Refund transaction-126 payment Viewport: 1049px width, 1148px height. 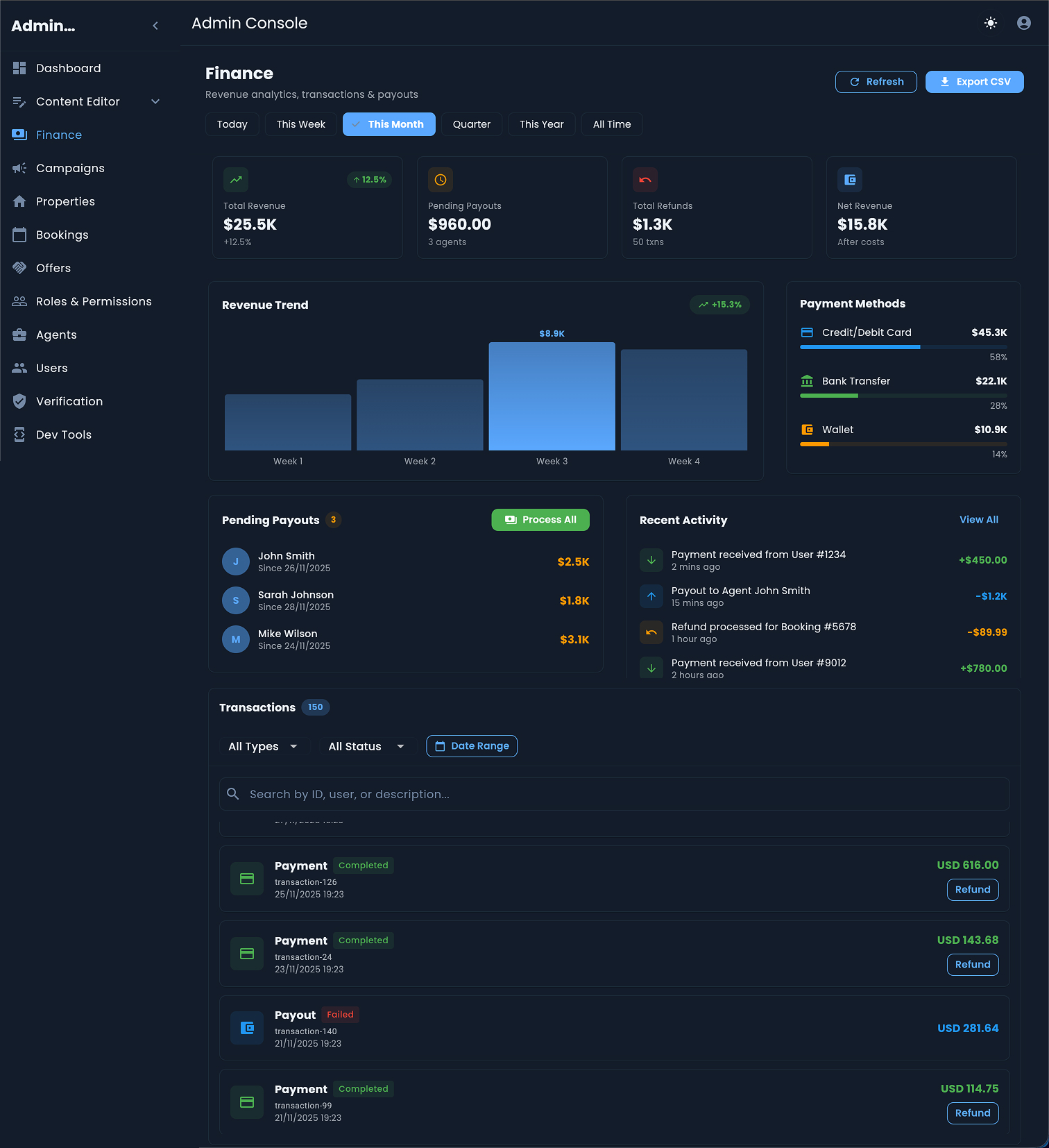(x=973, y=890)
